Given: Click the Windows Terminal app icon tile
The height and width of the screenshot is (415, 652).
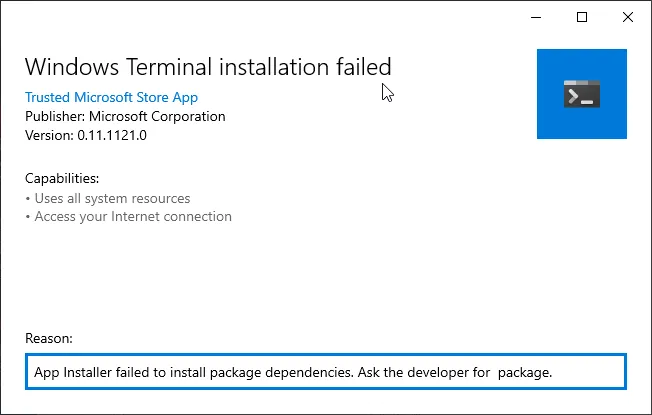Looking at the screenshot, I should [581, 94].
